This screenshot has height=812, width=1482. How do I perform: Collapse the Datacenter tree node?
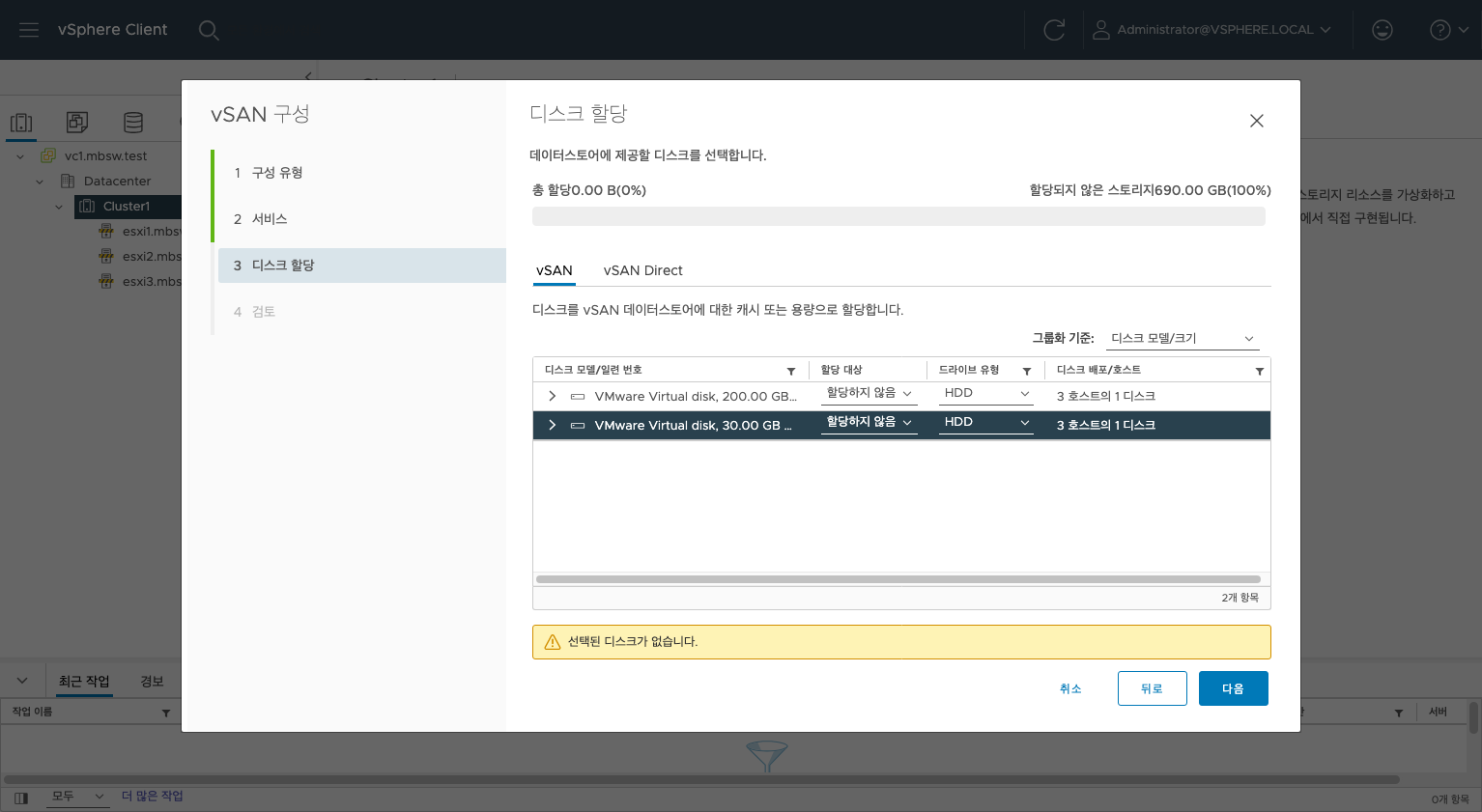(40, 182)
